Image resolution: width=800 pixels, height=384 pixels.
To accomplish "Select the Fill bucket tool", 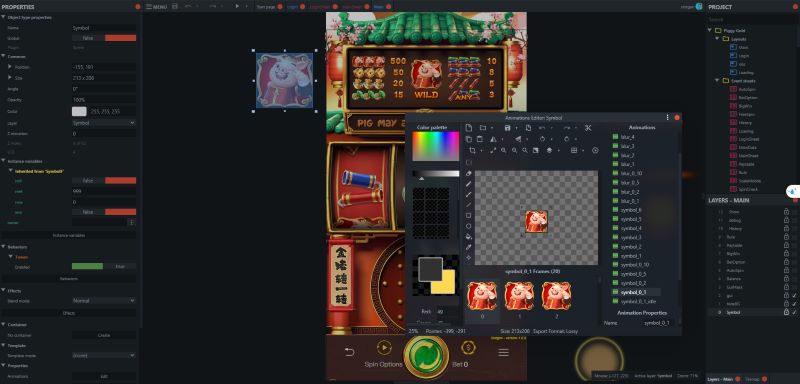I will pyautogui.click(x=469, y=237).
